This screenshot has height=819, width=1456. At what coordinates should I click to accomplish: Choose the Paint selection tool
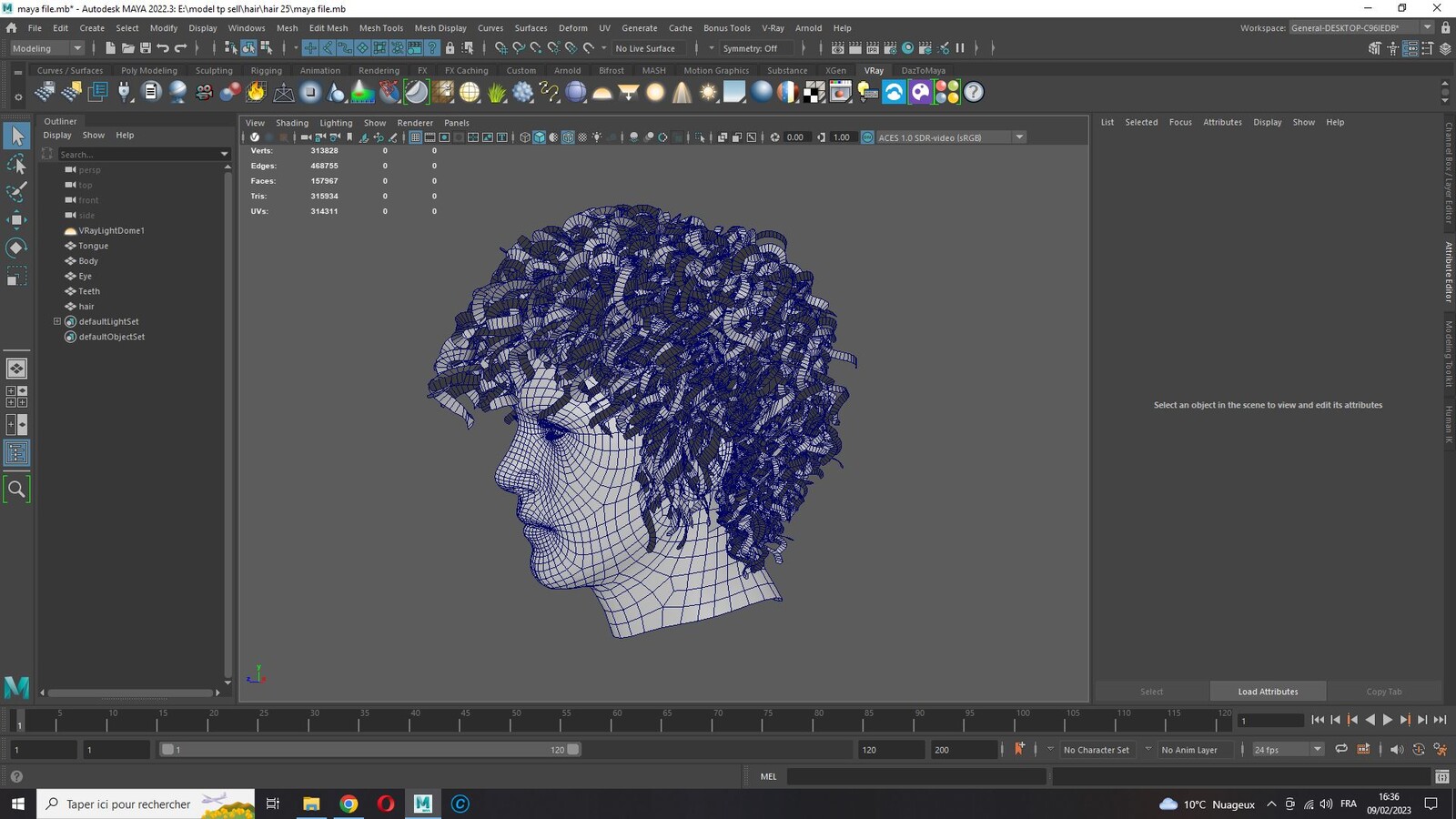coord(16,192)
